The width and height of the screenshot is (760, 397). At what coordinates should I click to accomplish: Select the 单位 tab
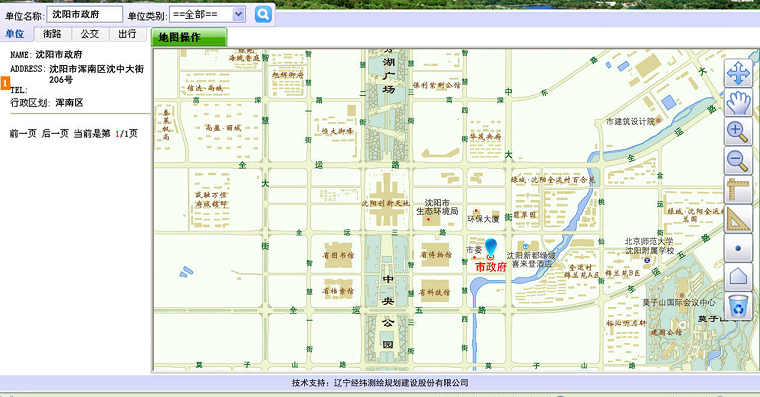(x=15, y=34)
